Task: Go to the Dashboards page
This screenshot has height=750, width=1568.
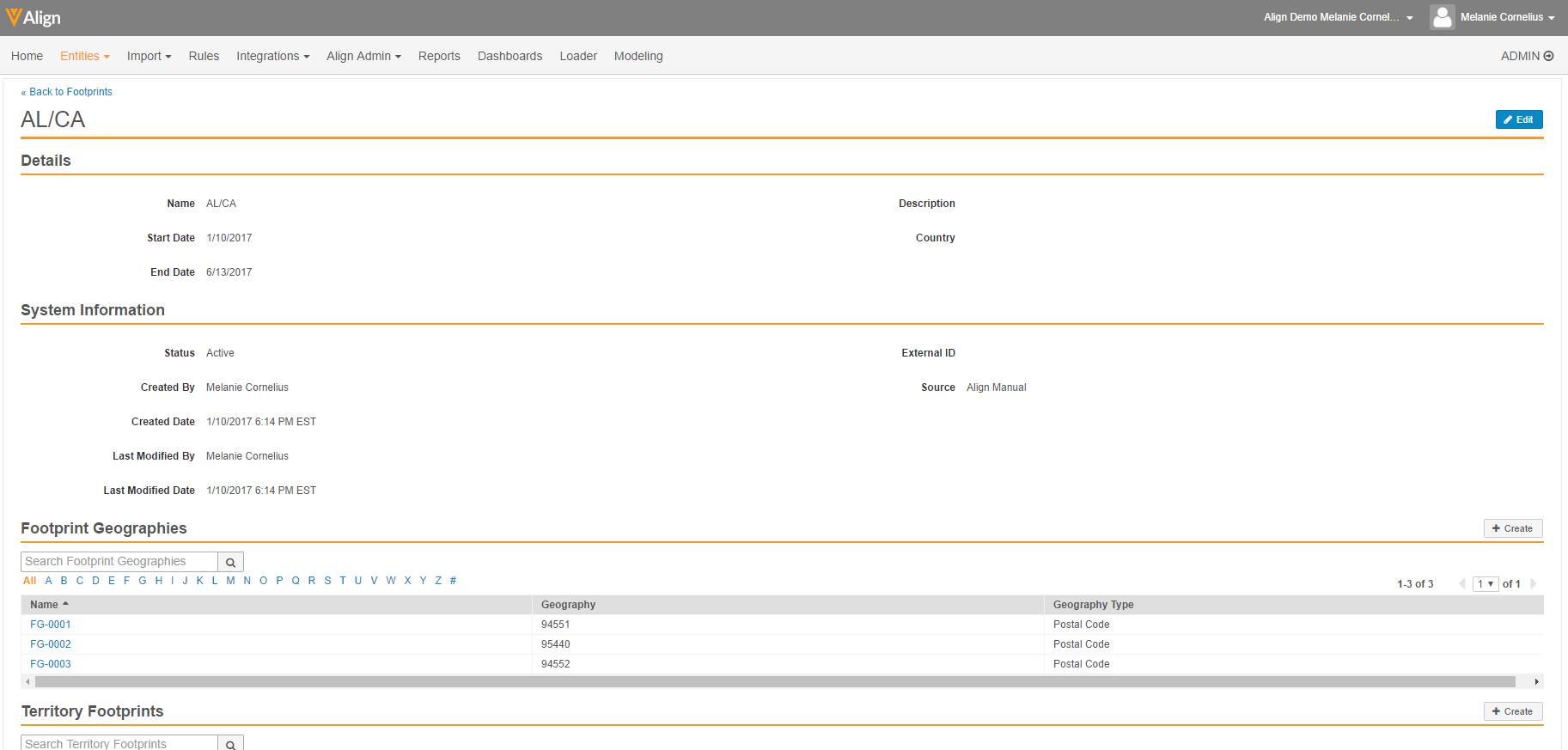Action: (x=509, y=56)
